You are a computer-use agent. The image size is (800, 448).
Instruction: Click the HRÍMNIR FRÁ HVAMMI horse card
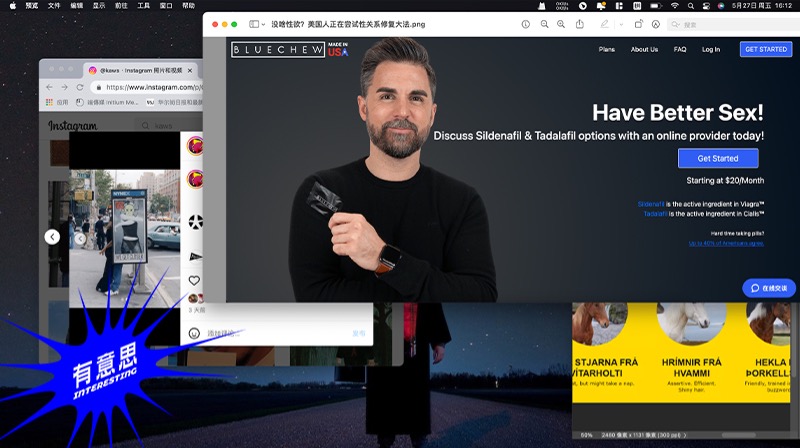(691, 347)
